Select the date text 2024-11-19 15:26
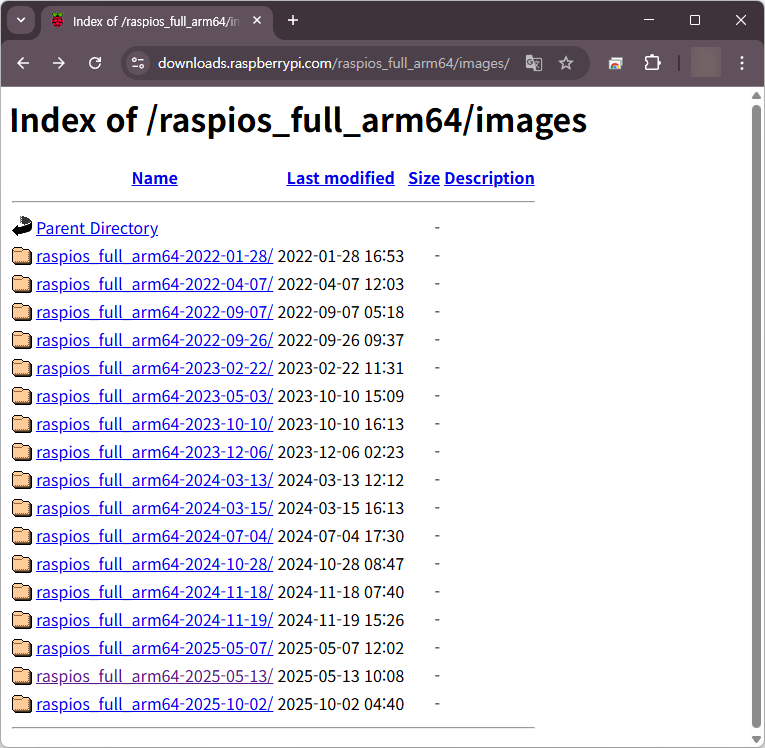The width and height of the screenshot is (765, 748). pyautogui.click(x=341, y=620)
